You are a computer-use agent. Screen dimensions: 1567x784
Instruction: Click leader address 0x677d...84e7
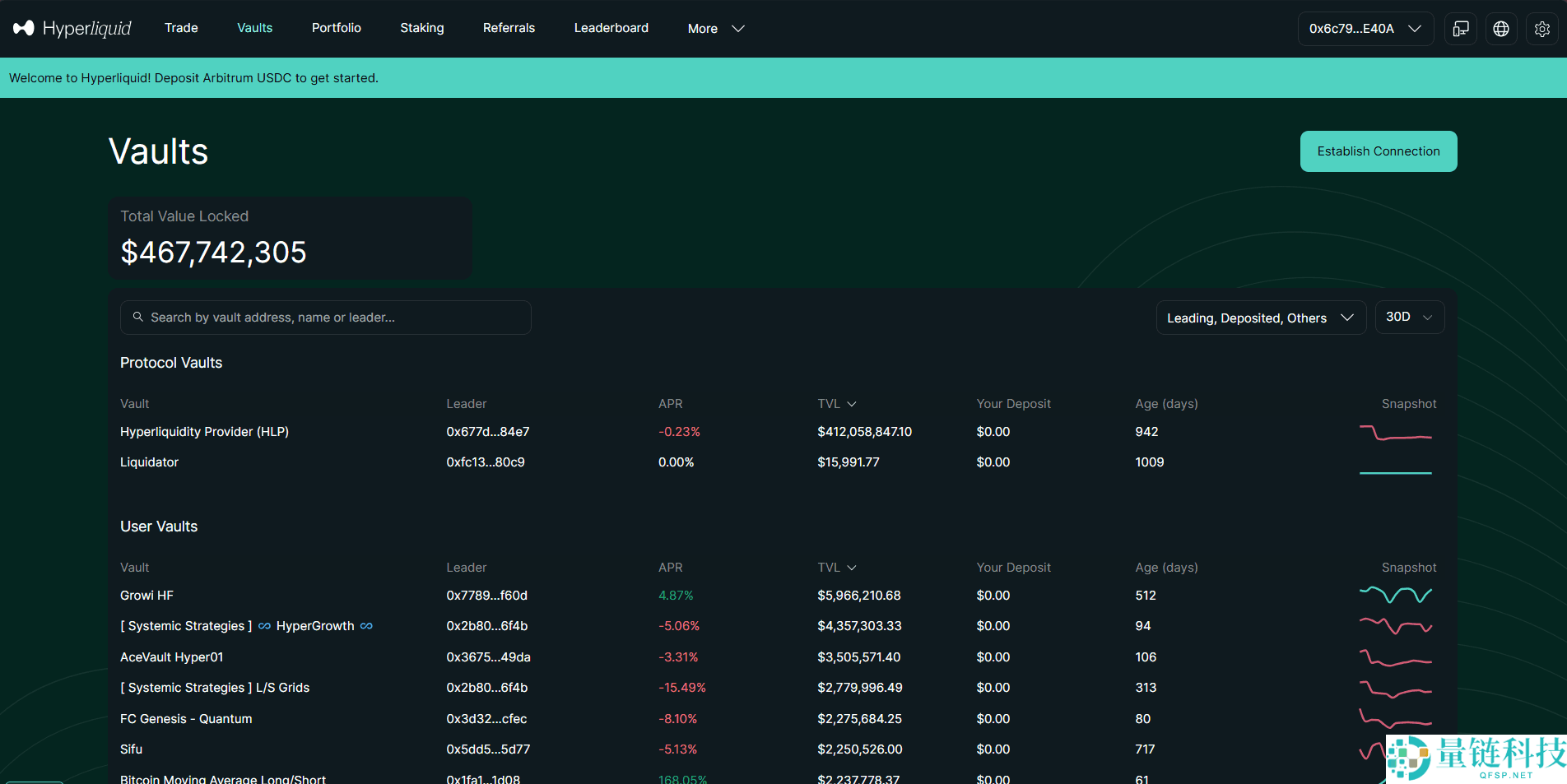click(x=487, y=432)
